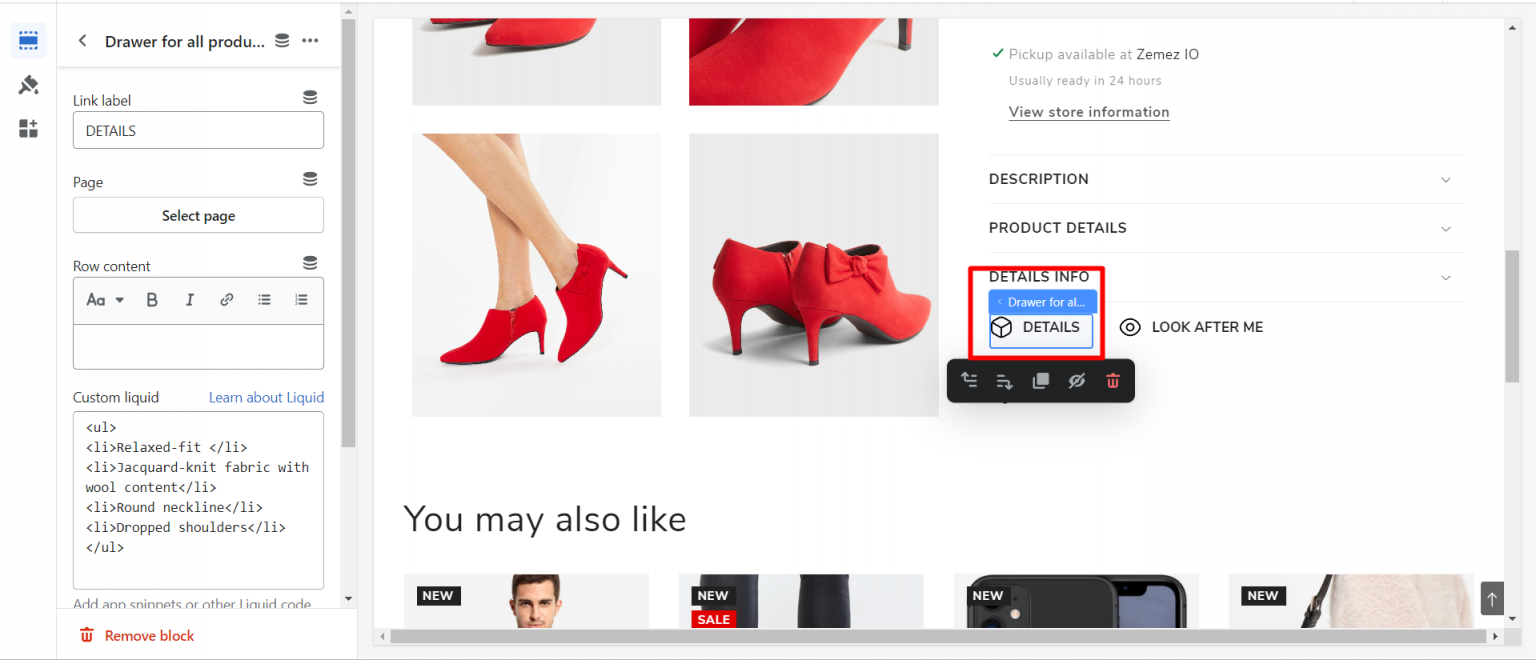Open the three-dot menu in block header
This screenshot has height=660, width=1536.
tap(310, 41)
